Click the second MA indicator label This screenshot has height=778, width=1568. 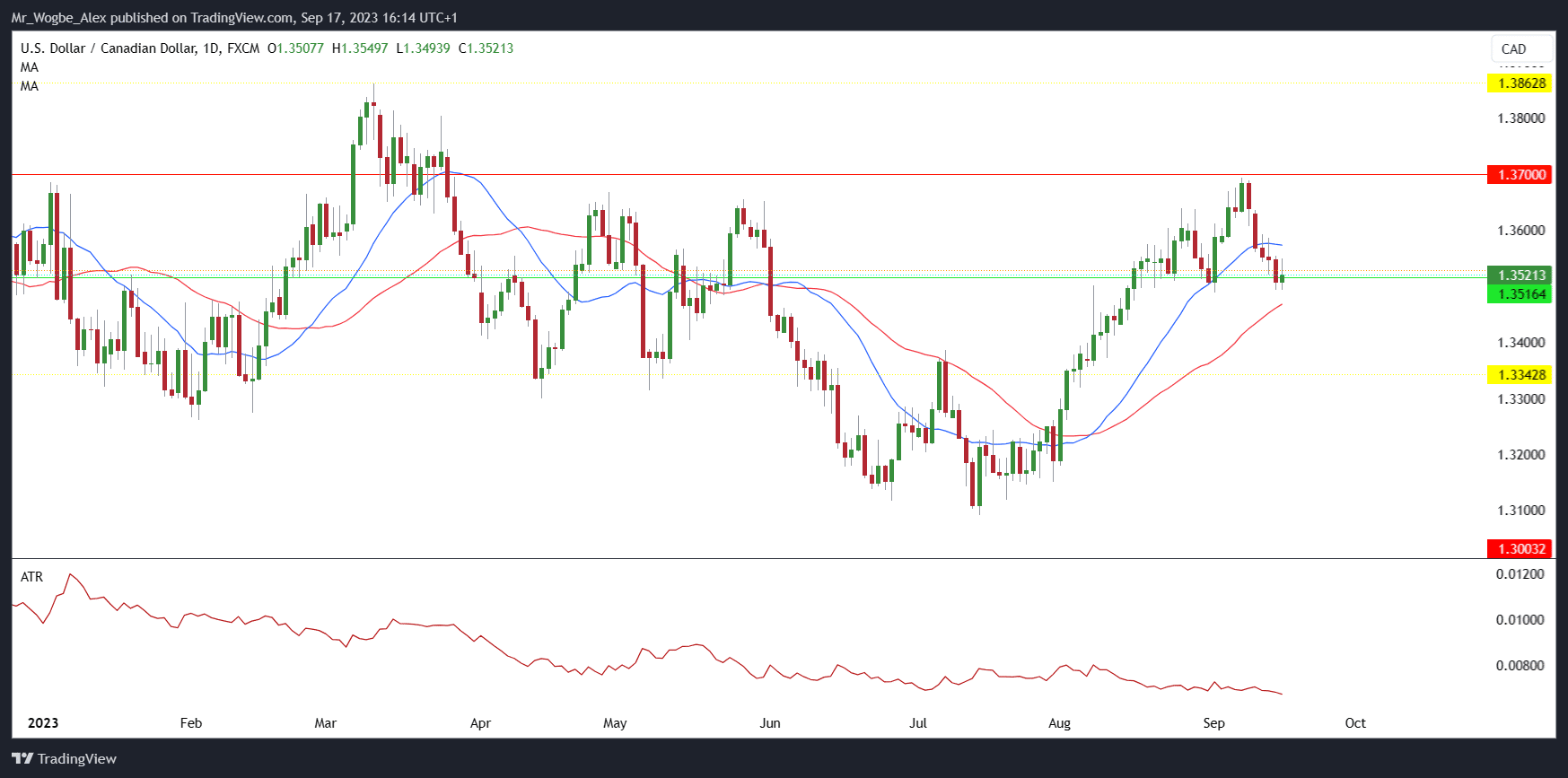point(30,86)
